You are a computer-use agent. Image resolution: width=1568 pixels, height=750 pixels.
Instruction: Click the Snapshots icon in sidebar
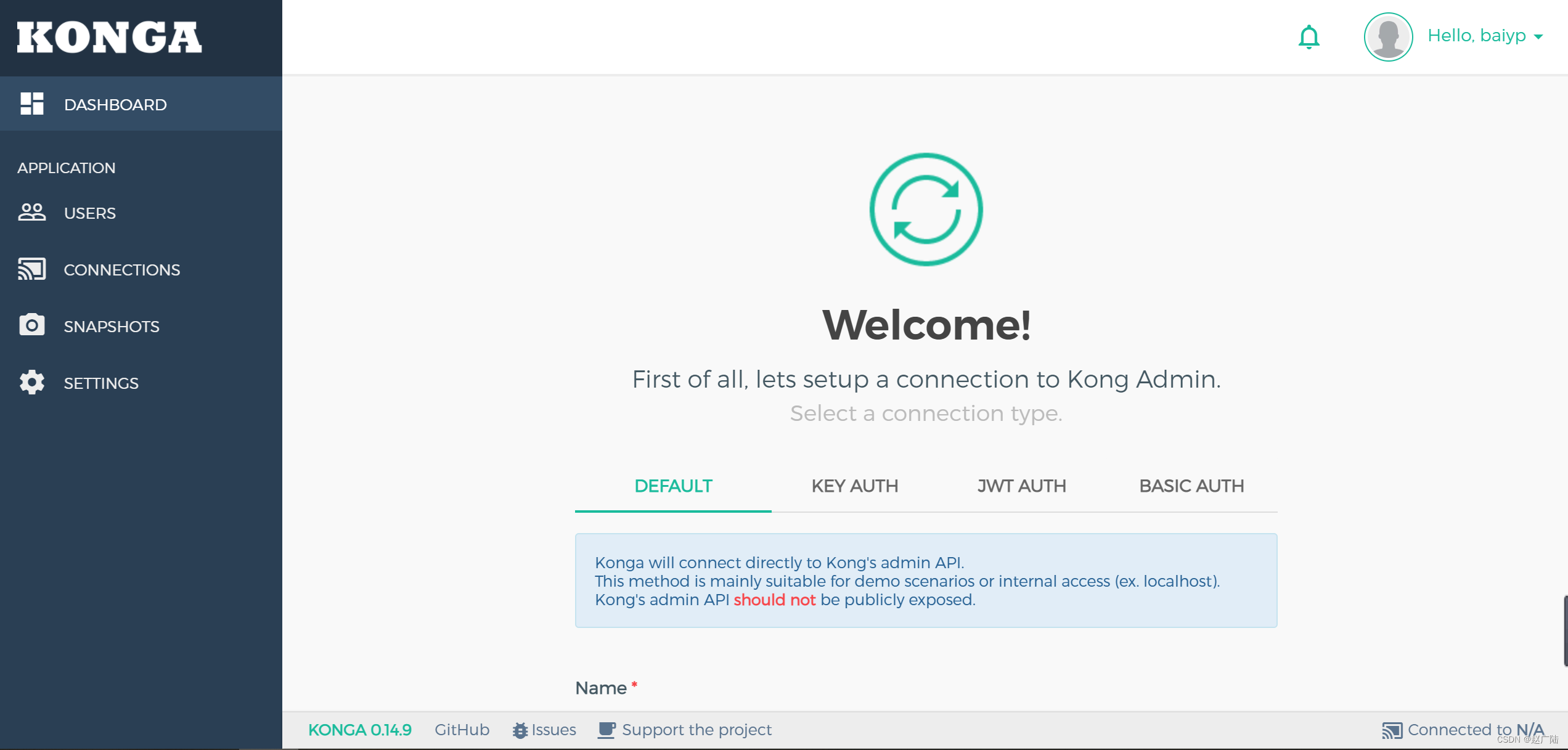pos(30,326)
